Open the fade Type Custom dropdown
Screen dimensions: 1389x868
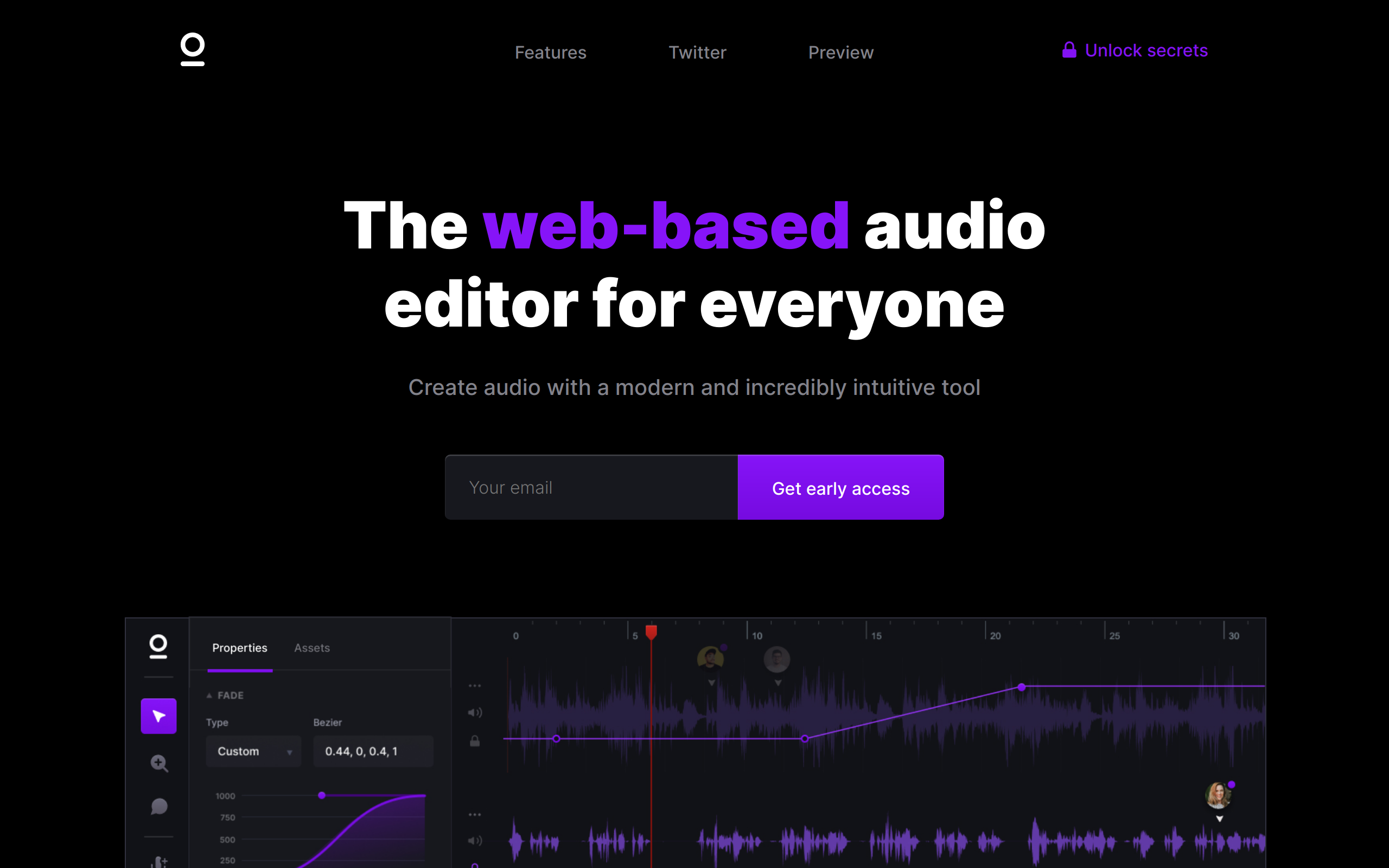pos(254,751)
